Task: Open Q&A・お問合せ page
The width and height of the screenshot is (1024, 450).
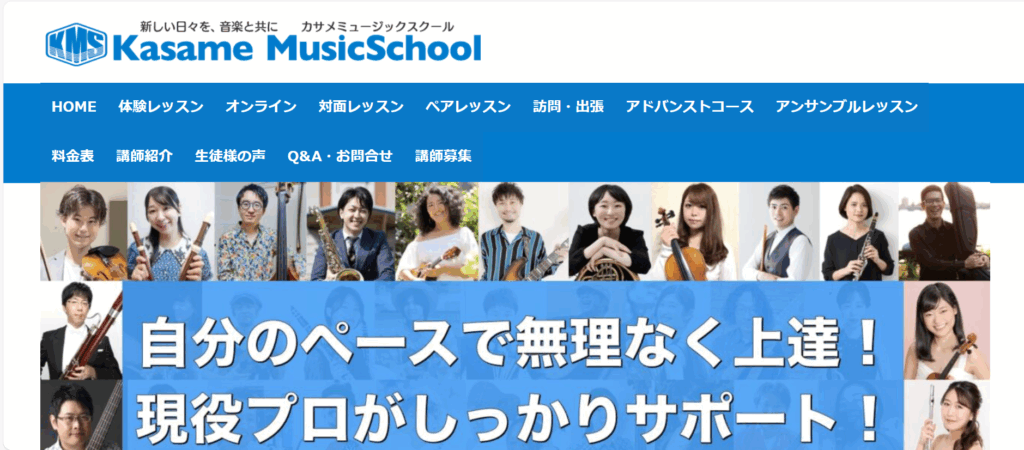Action: tap(340, 157)
